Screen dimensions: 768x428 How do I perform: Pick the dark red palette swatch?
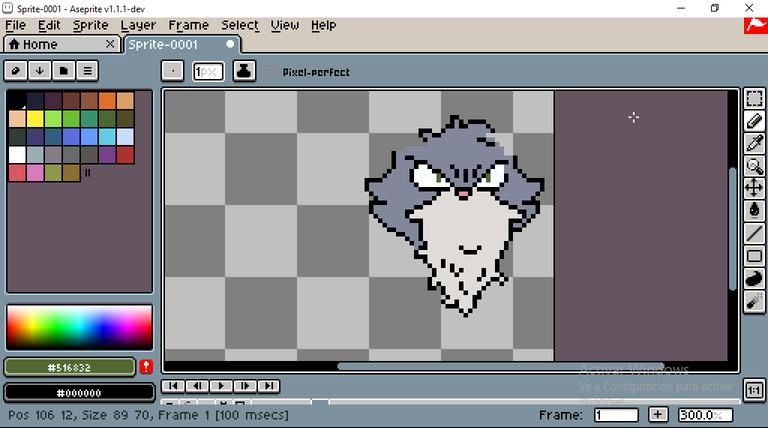[x=125, y=155]
